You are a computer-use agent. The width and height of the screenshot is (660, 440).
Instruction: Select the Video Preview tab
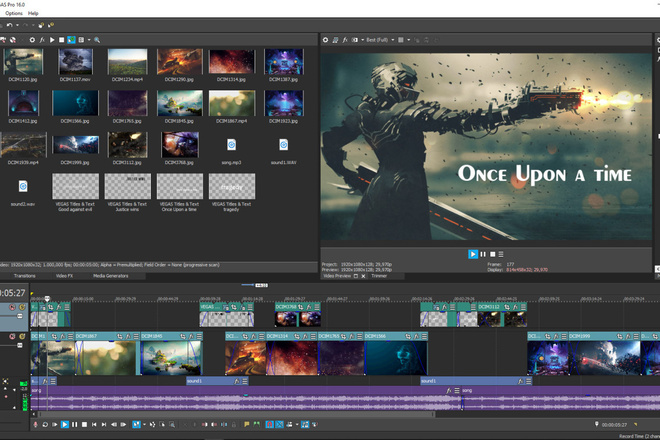click(337, 276)
